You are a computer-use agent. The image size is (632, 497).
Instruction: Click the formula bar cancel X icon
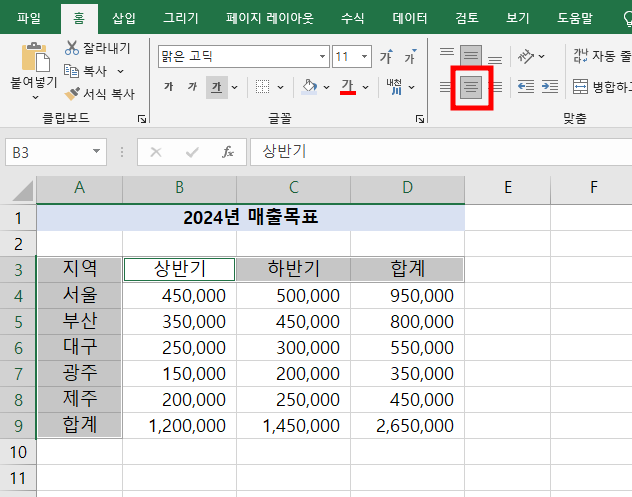click(156, 152)
